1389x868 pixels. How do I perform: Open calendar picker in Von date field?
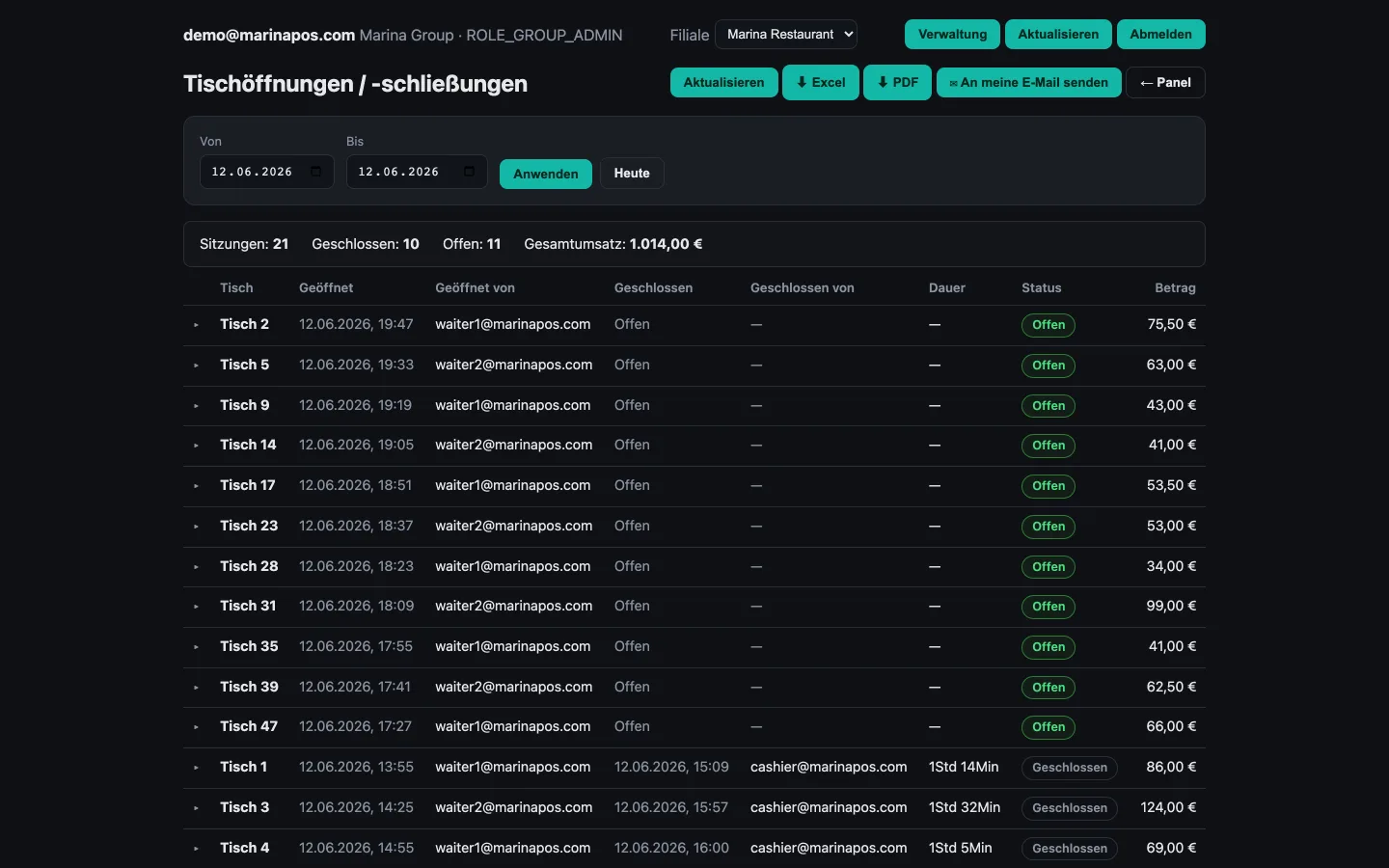tap(316, 172)
